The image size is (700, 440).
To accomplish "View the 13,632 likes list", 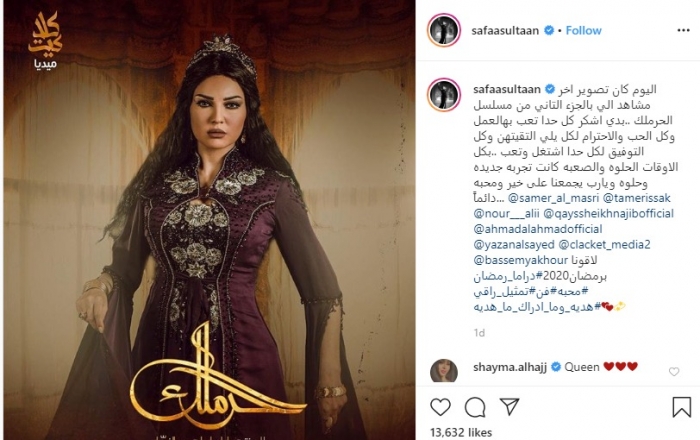I will [461, 432].
